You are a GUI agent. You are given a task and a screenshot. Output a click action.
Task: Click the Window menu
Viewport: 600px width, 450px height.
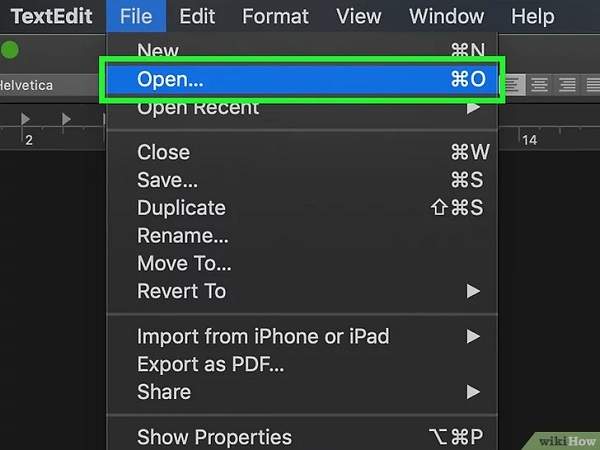coord(446,16)
